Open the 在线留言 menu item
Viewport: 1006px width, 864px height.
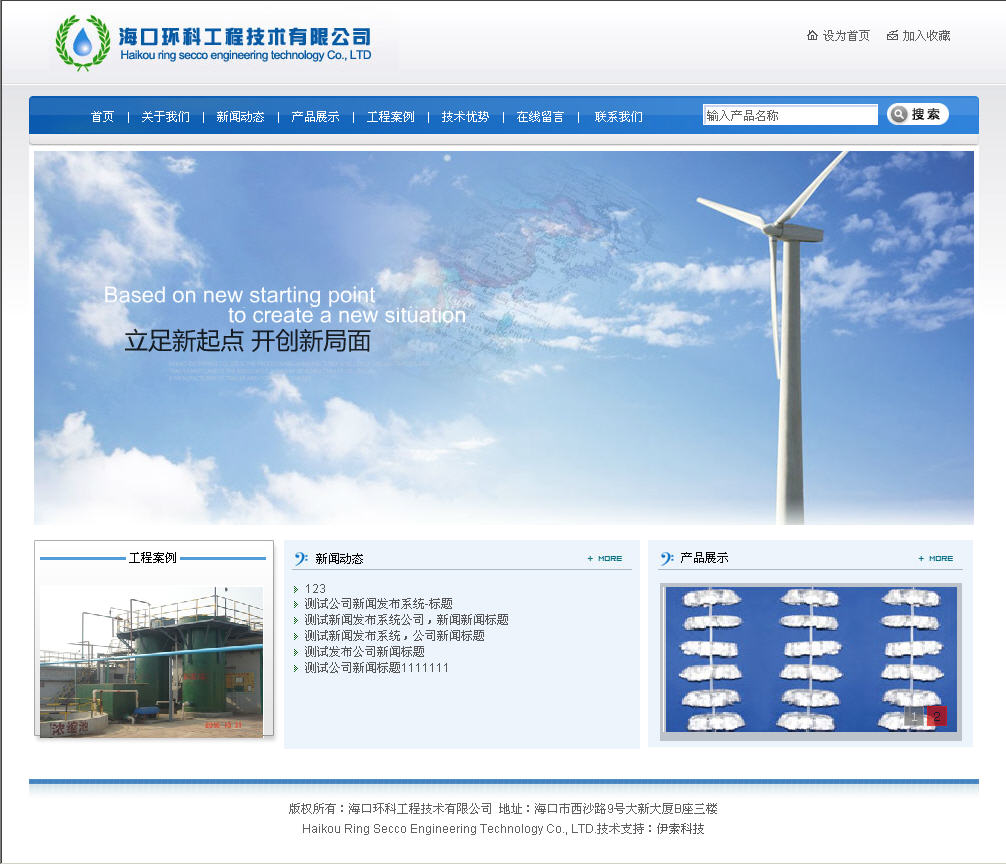tap(540, 117)
